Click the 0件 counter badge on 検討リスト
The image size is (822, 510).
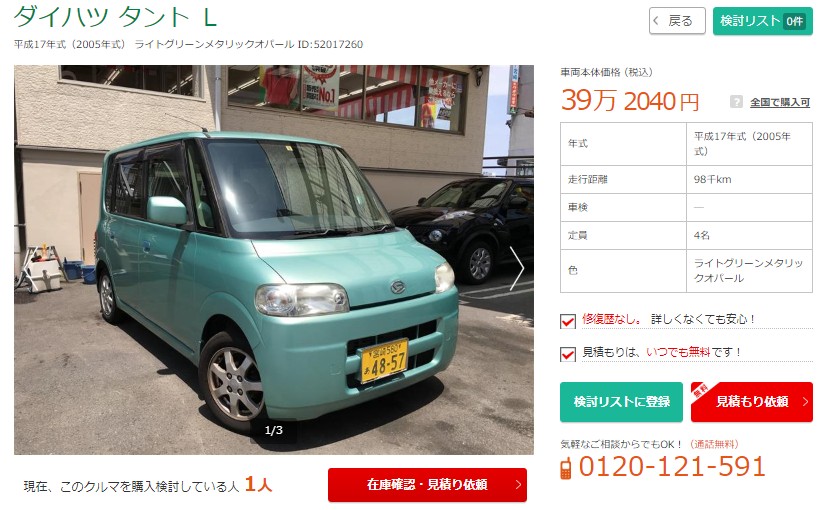794,21
